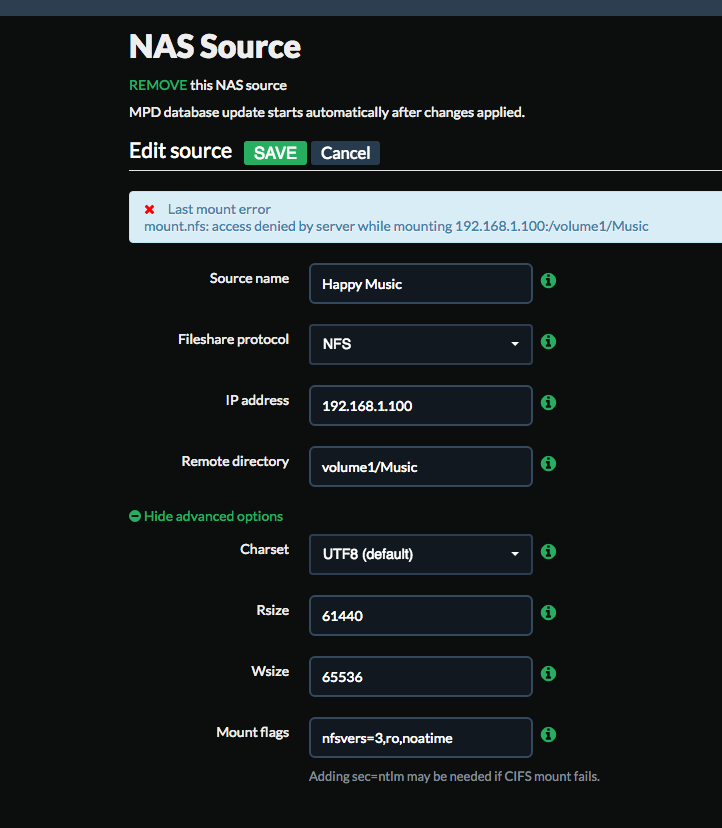Click the Edit source heading
The width and height of the screenshot is (722, 828).
181,151
